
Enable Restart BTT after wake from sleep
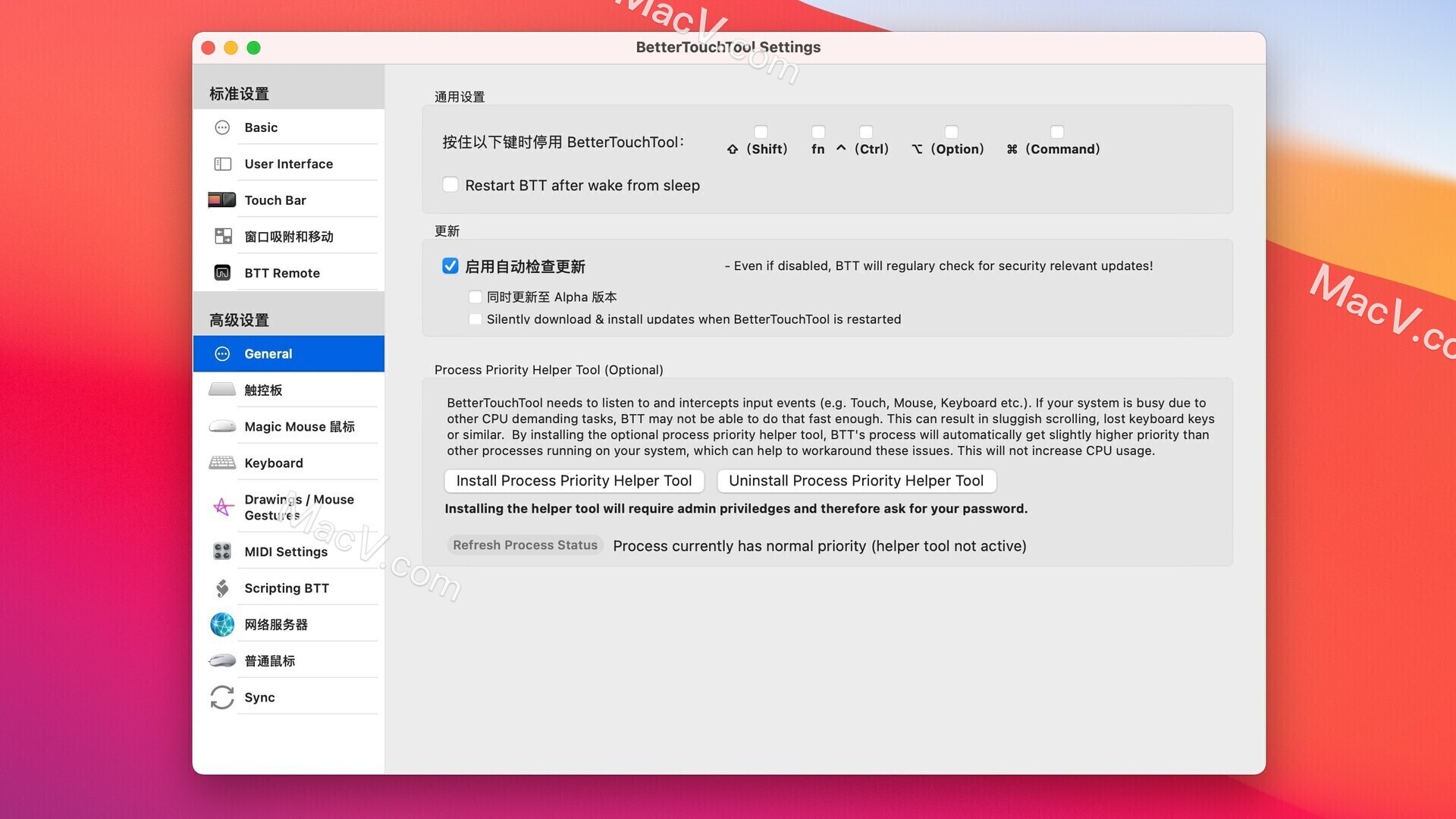coord(450,185)
